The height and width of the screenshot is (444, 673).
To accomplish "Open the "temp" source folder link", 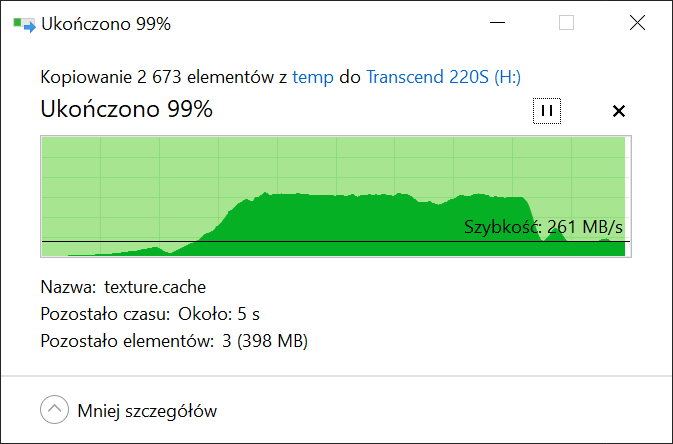I will tap(314, 77).
